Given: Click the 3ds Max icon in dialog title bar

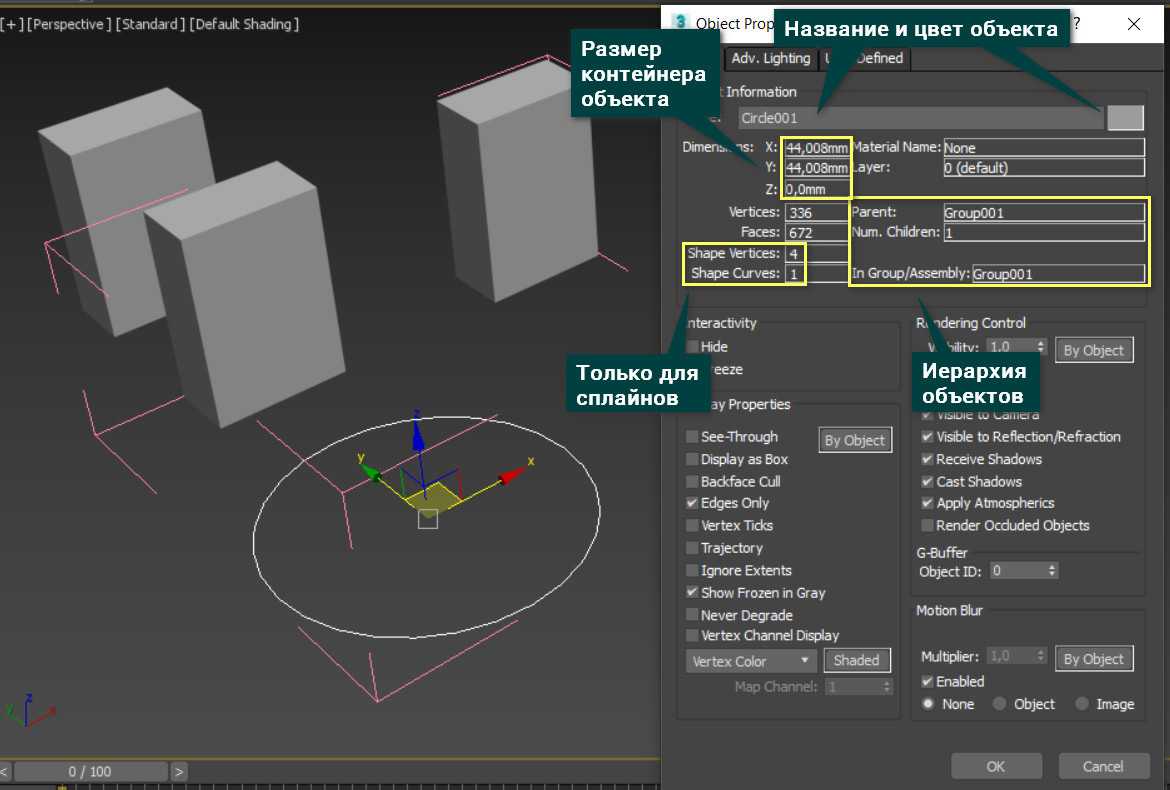Looking at the screenshot, I should pos(681,23).
